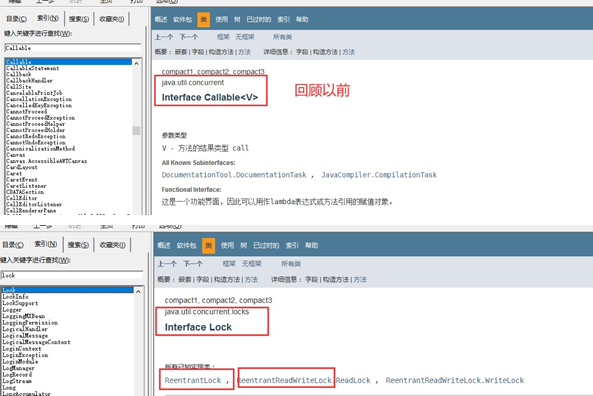Viewport: 593px width, 396px height.
Task: Select LogManager index entry
Action: (19, 368)
